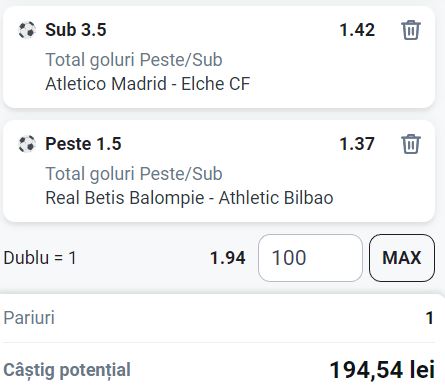This screenshot has height=390, width=445.
Task: Select the Peste 1.5 selection title
Action: [x=83, y=144]
